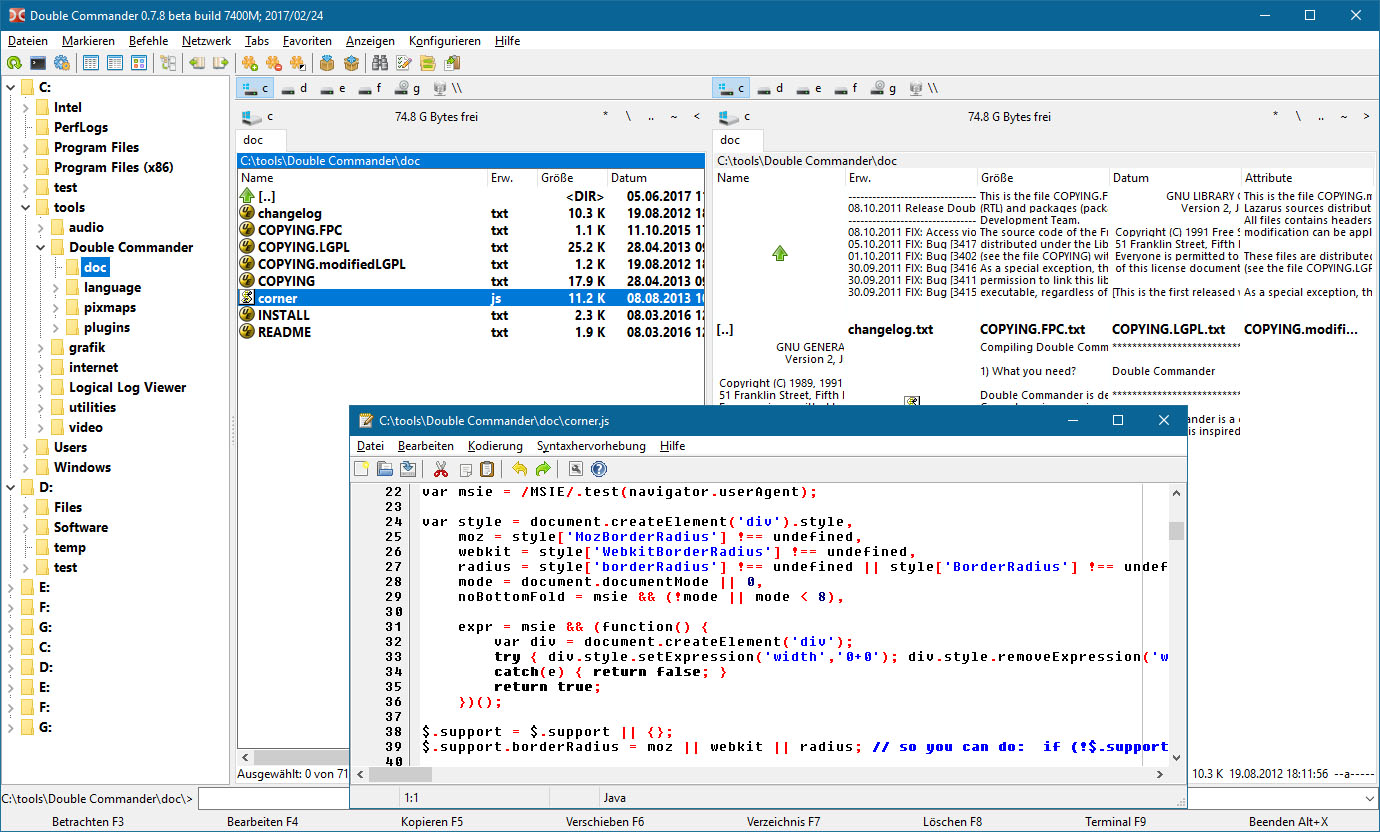Click left panel parent directory '..' button
The width and height of the screenshot is (1380, 832).
coord(651,117)
